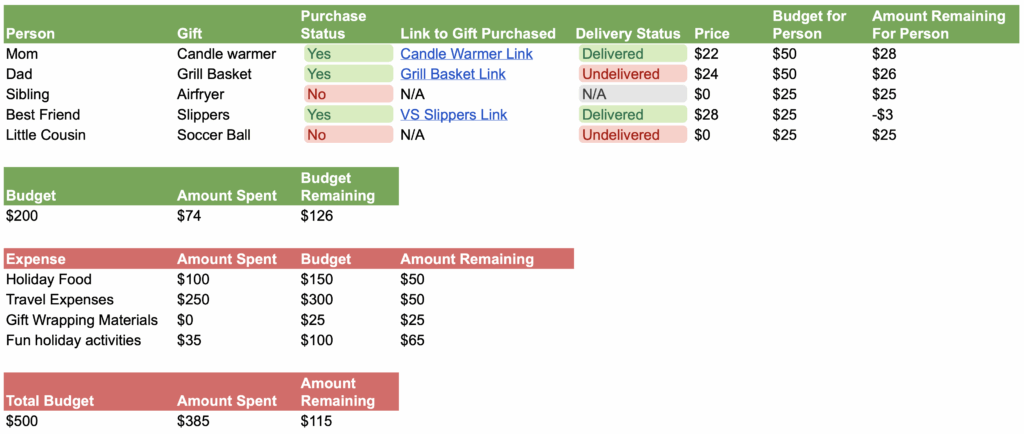Open Best Friend's purchase status dropdown
The width and height of the screenshot is (1024, 434).
(x=347, y=115)
